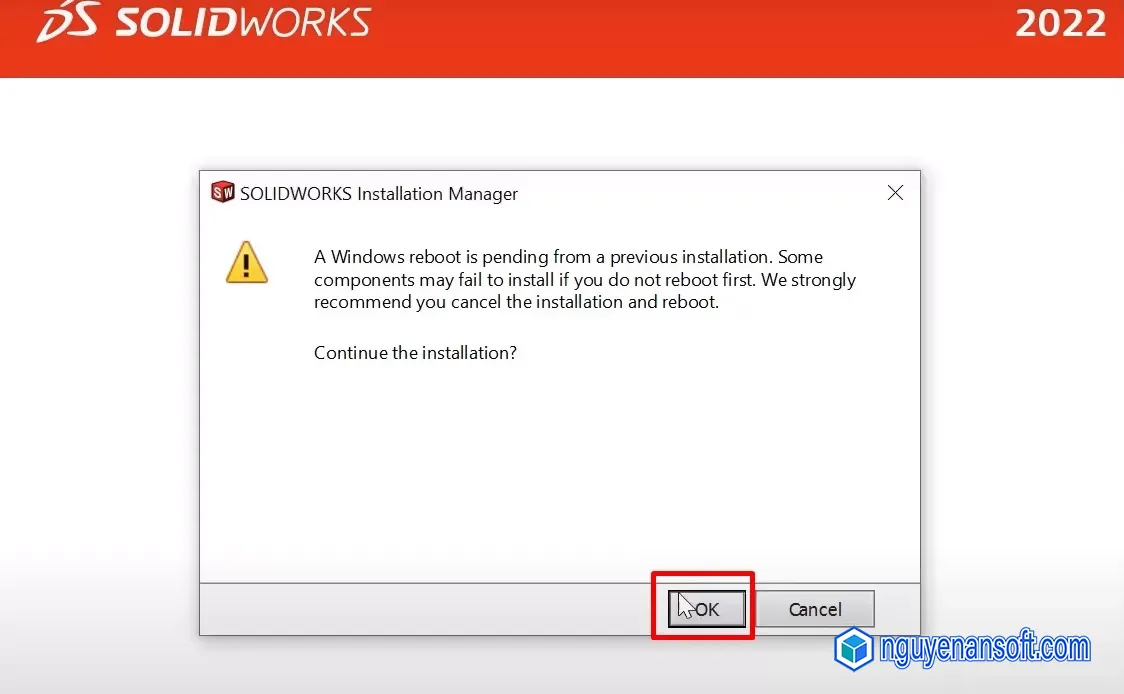1124x694 pixels.
Task: Click the hexagon outline of the nguyenansoft logo
Action: (853, 649)
